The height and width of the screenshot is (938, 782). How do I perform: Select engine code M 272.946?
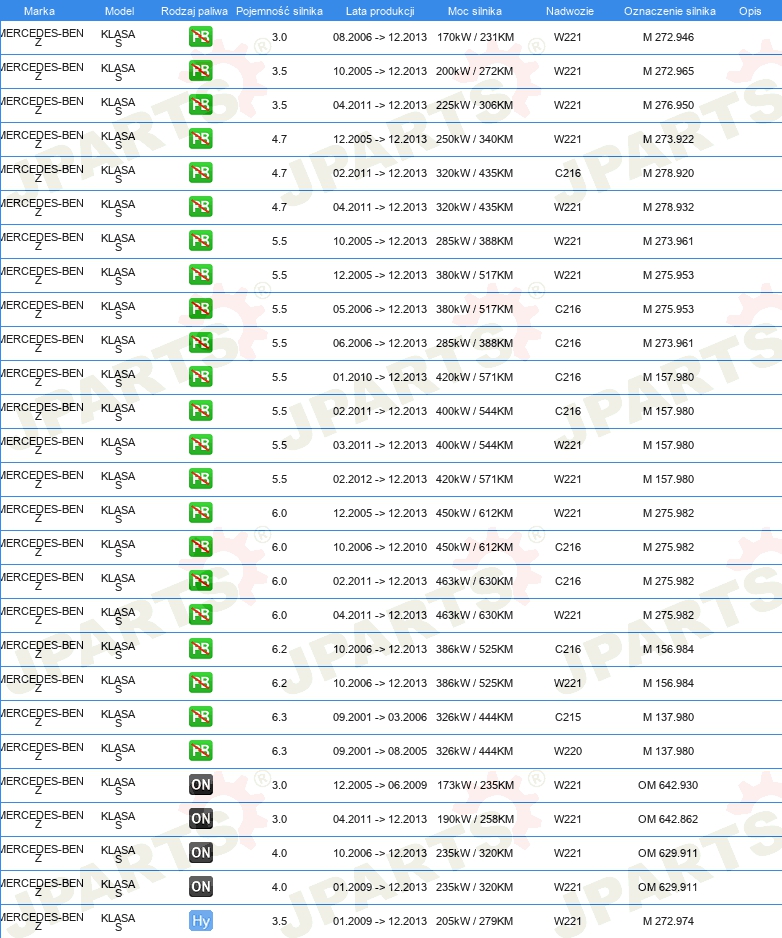tap(668, 37)
